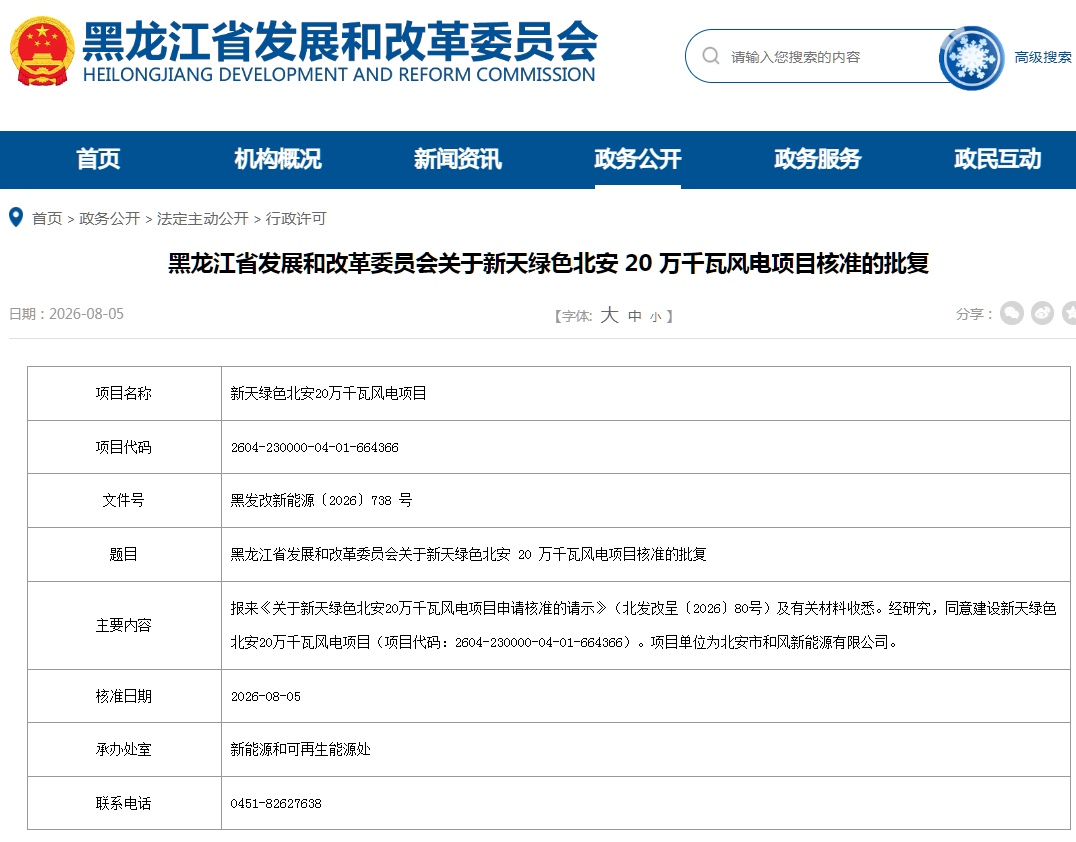This screenshot has width=1076, height=842.
Task: Click approval date 2026-08-05 in table
Action: (266, 697)
